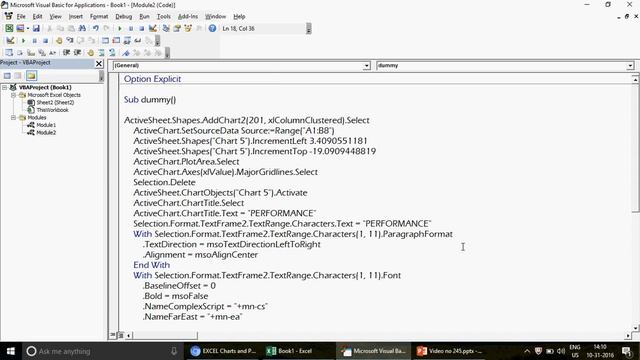Collapse the VBAProject (Book1) tree node
The height and width of the screenshot is (360, 640).
click(x=4, y=87)
